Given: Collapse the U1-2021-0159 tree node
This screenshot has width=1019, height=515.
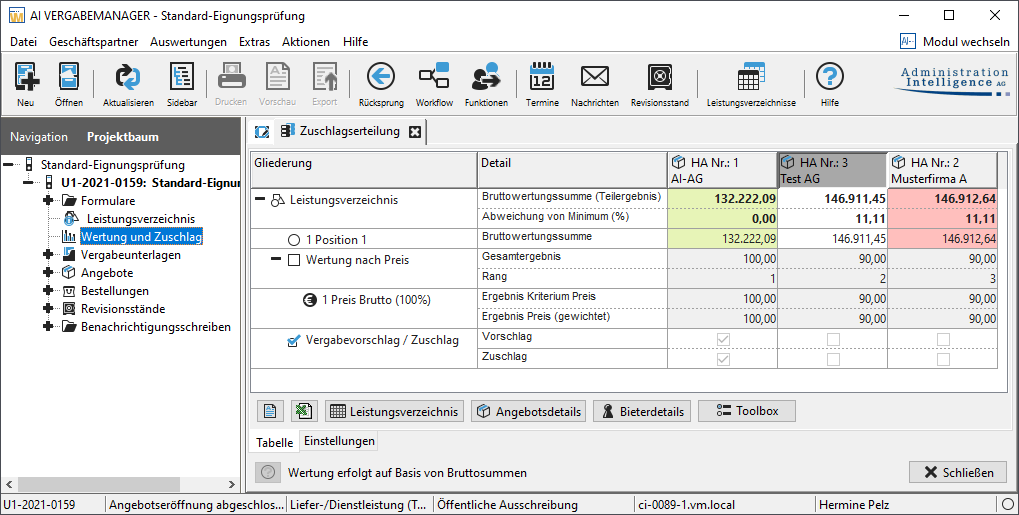Looking at the screenshot, I should (28, 182).
